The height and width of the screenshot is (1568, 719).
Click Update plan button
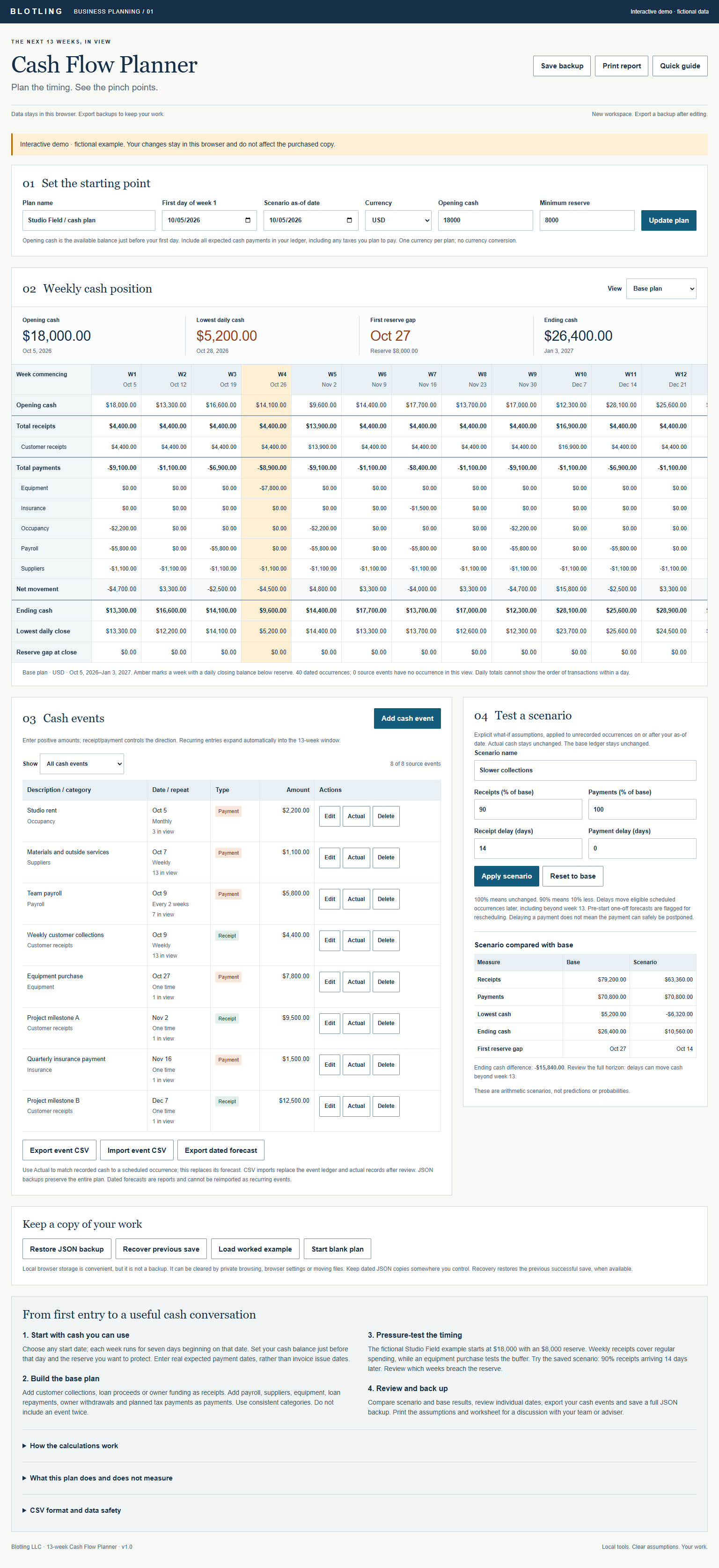[x=668, y=220]
